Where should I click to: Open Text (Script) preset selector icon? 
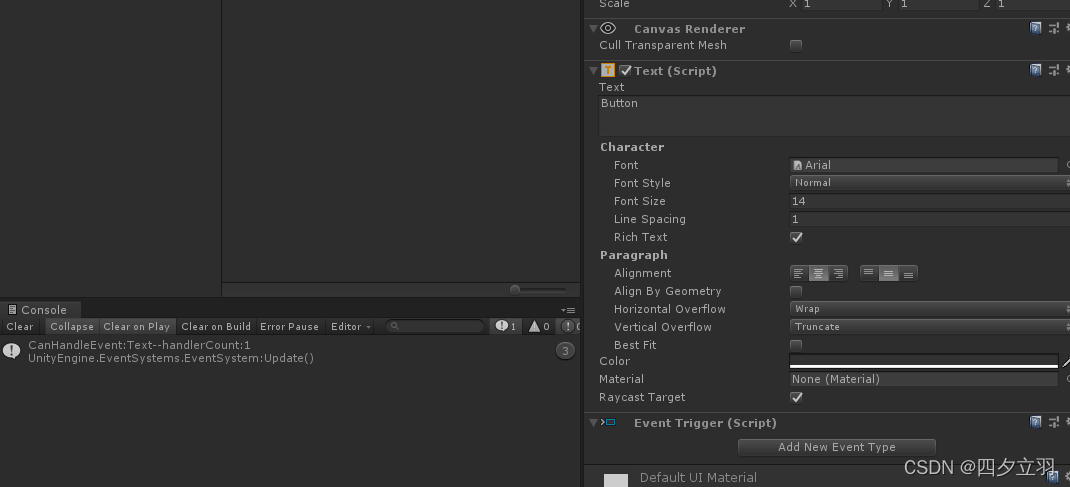[1054, 70]
